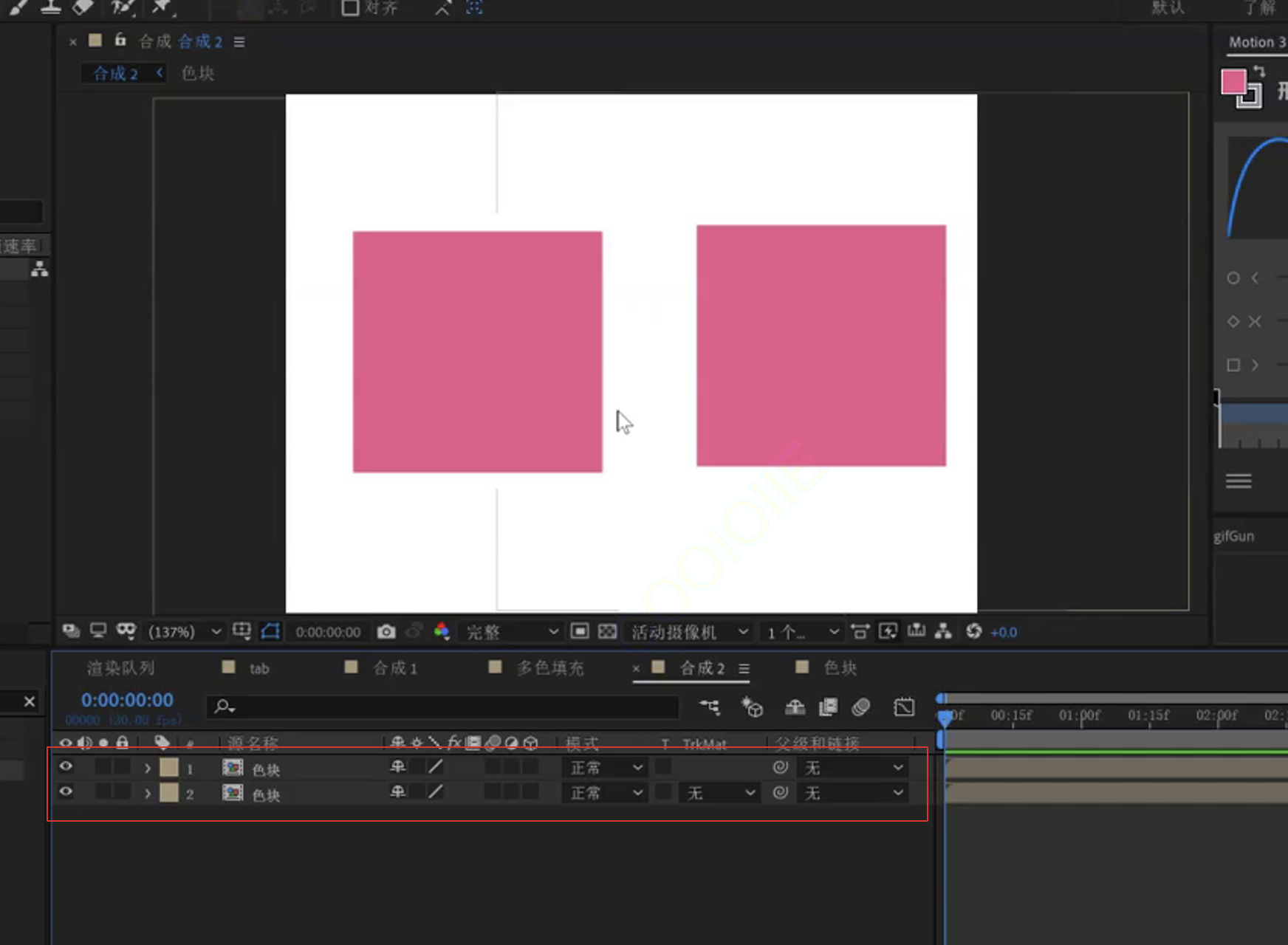This screenshot has width=1288, height=945.
Task: Close the 合成2 timeline tab
Action: click(x=636, y=668)
